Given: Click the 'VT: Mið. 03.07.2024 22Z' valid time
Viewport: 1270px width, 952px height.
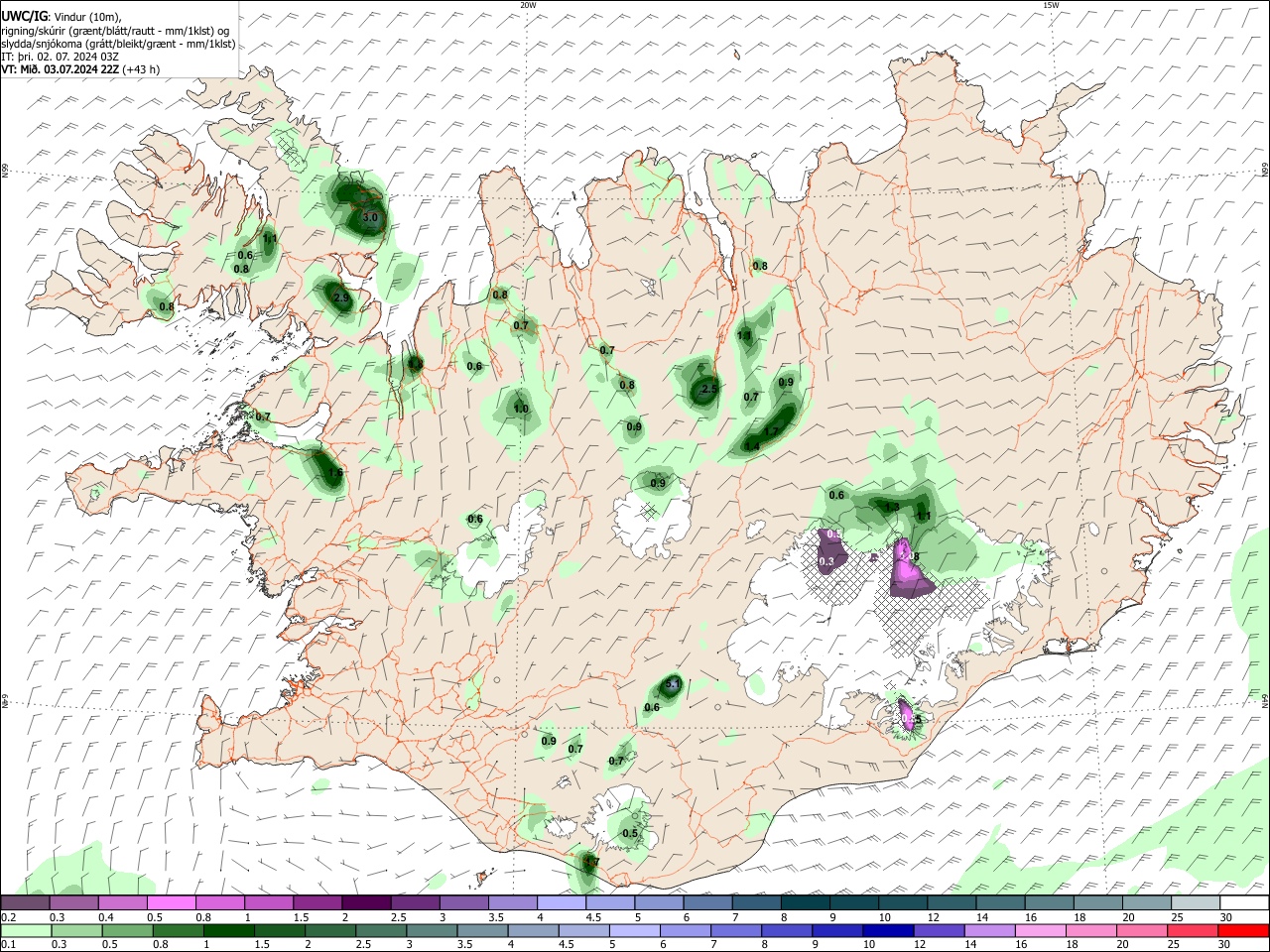Looking at the screenshot, I should (61, 69).
